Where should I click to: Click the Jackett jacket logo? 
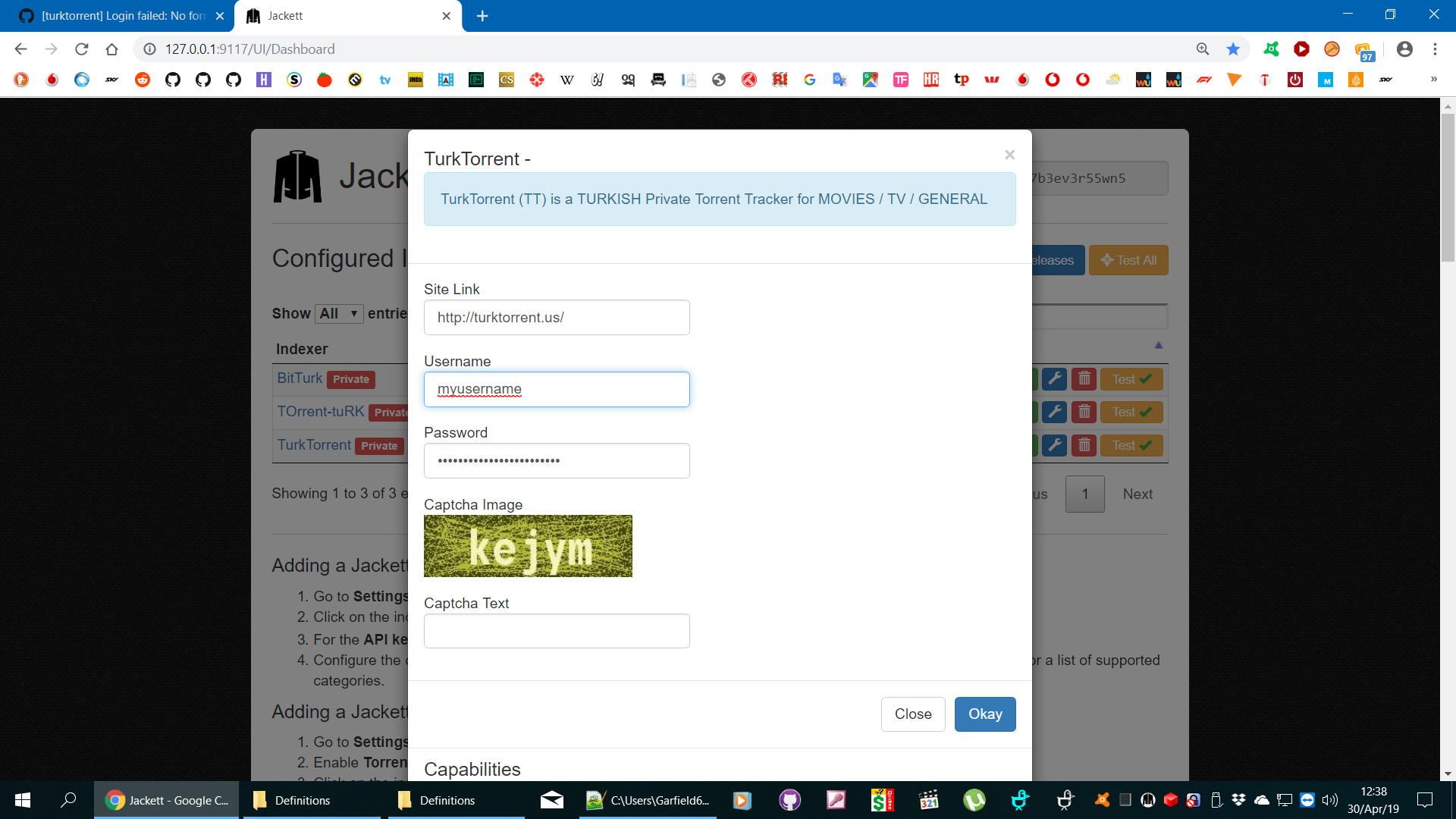coord(297,176)
